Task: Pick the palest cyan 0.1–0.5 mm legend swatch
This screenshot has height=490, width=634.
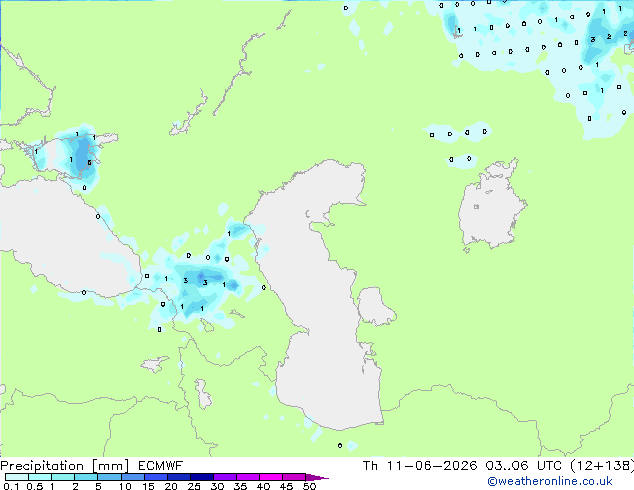Action: 17,477
